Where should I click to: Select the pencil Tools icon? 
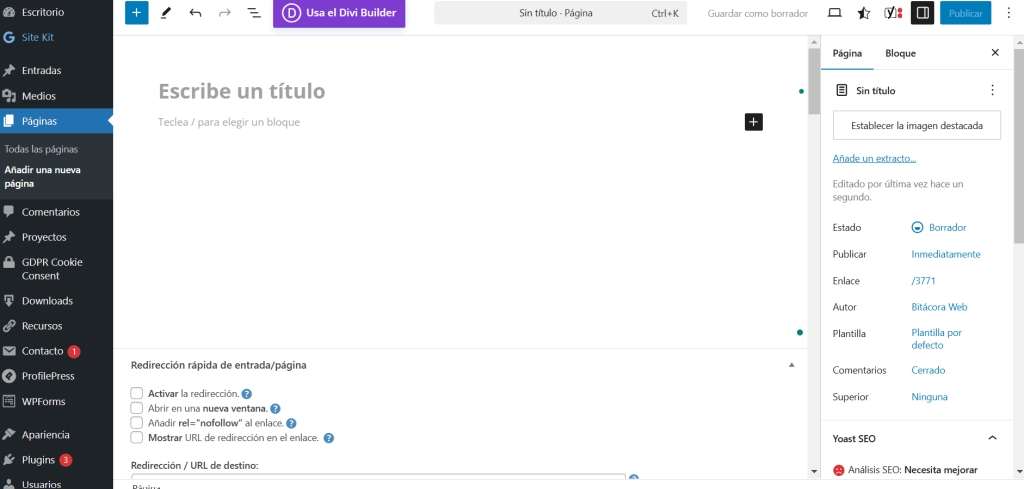pos(166,13)
